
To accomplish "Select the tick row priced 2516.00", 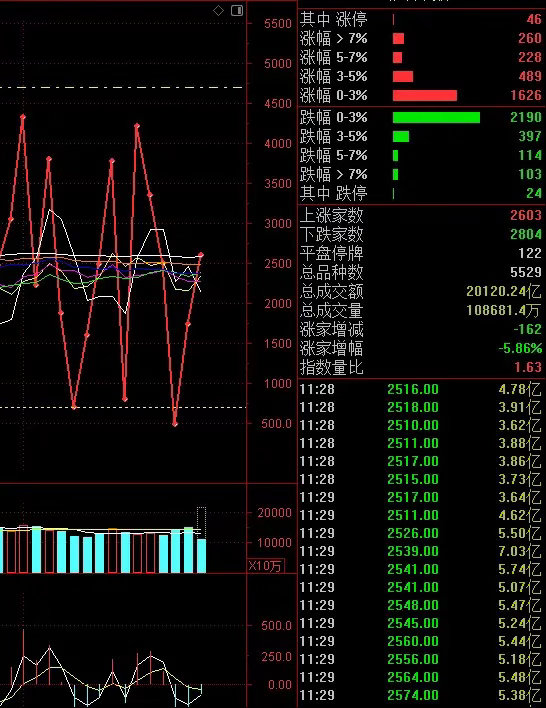I will tap(421, 389).
